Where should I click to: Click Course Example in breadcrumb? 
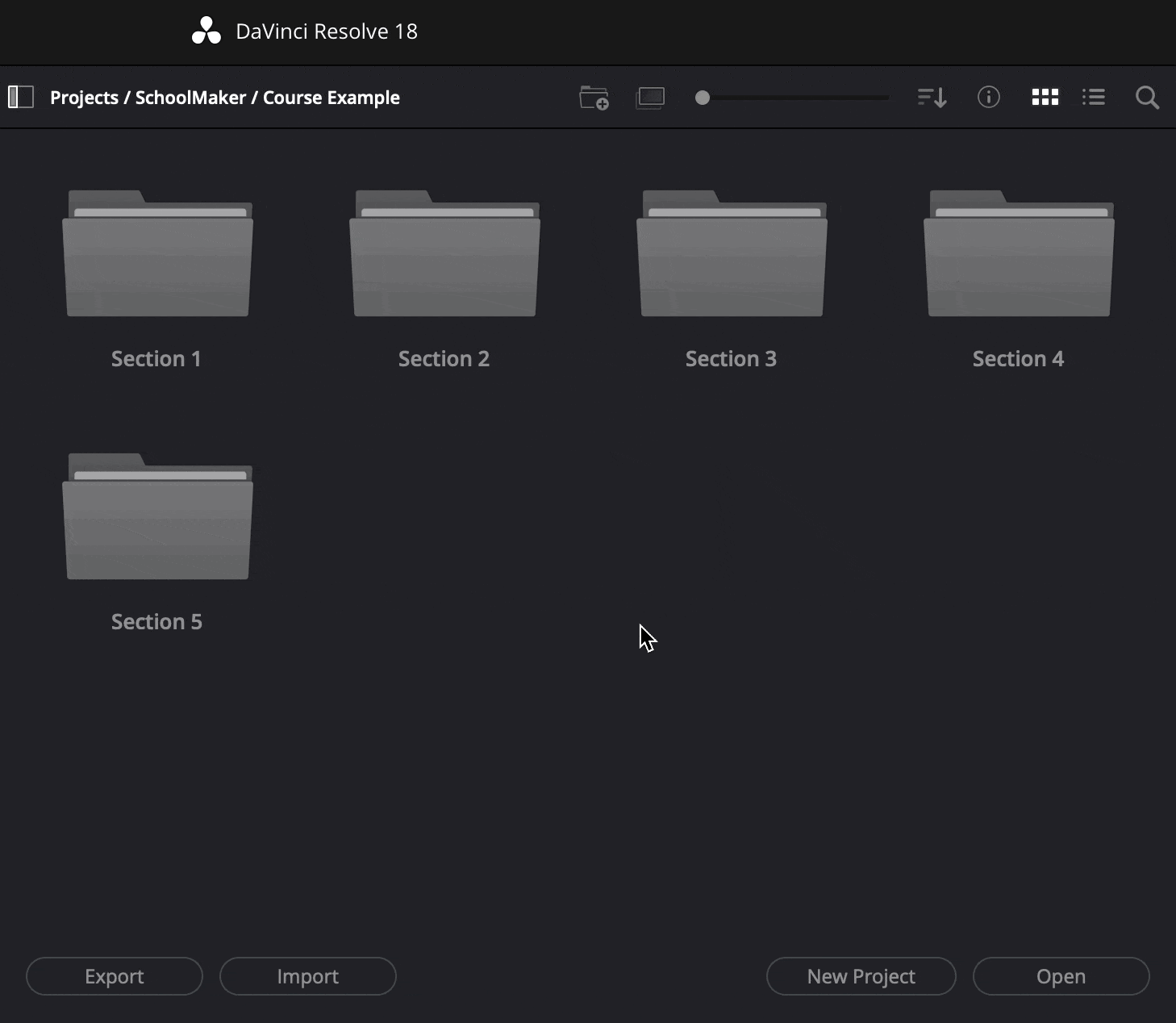click(x=332, y=98)
